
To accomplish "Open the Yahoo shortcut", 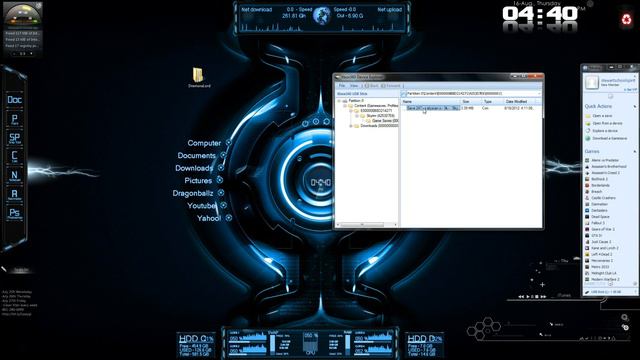I will coord(209,218).
